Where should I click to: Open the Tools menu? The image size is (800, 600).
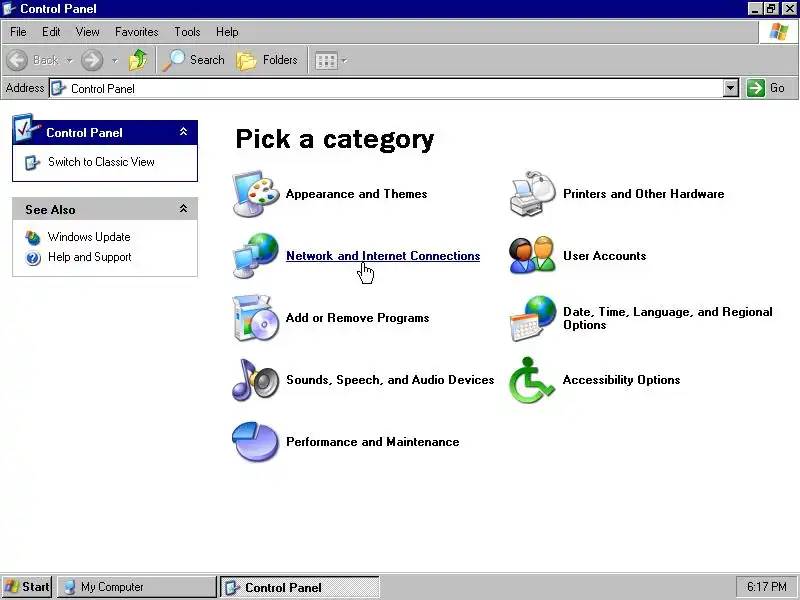(187, 32)
